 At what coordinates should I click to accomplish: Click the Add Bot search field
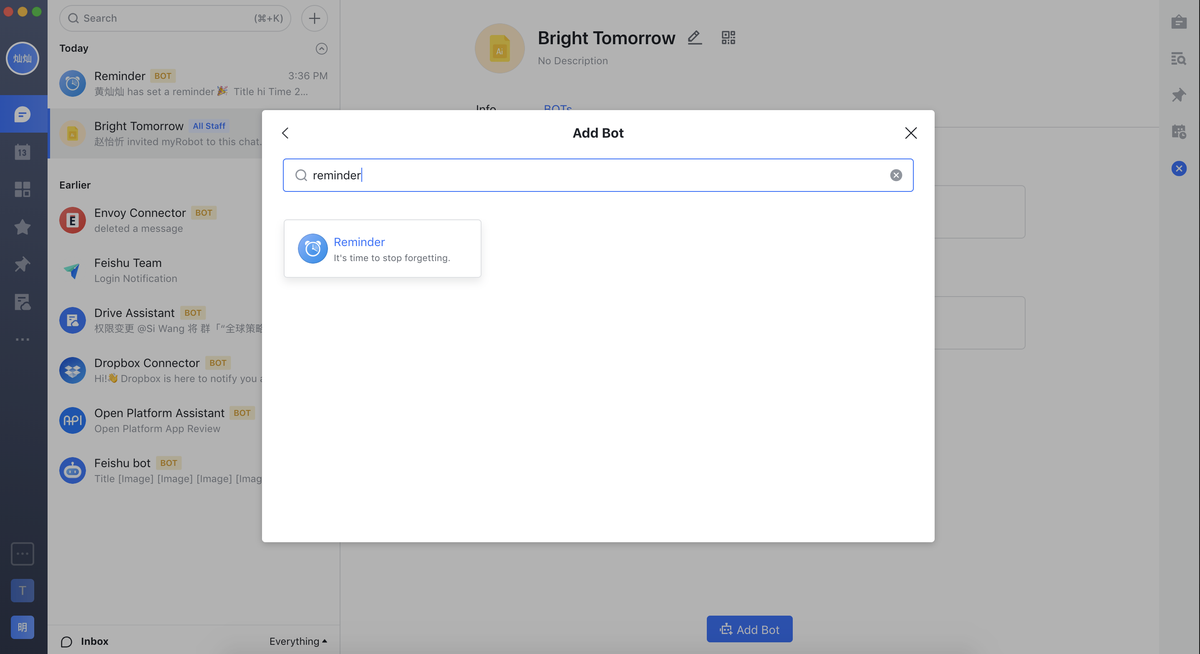pyautogui.click(x=598, y=175)
